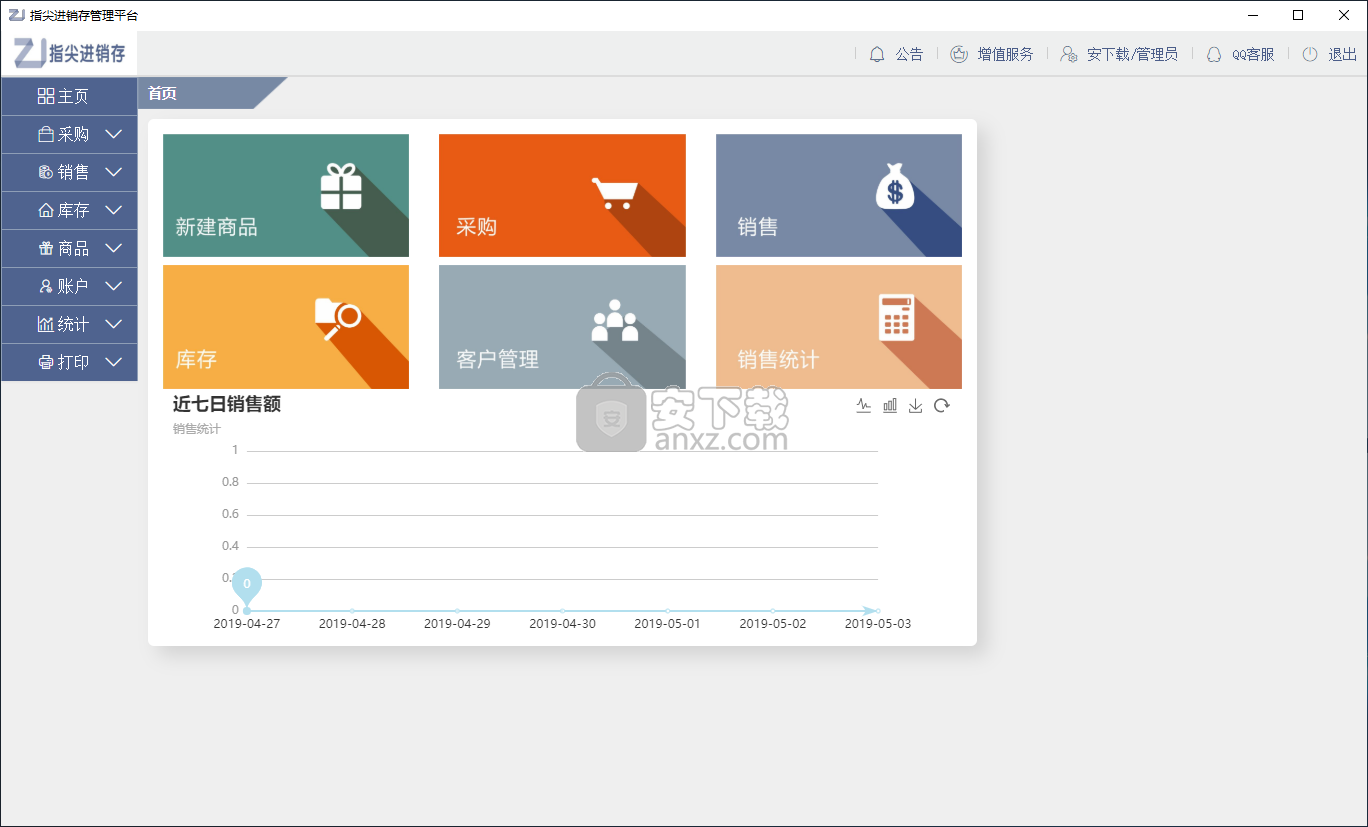The image size is (1368, 827).
Task: Open the 客户管理 tile
Action: pos(562,327)
